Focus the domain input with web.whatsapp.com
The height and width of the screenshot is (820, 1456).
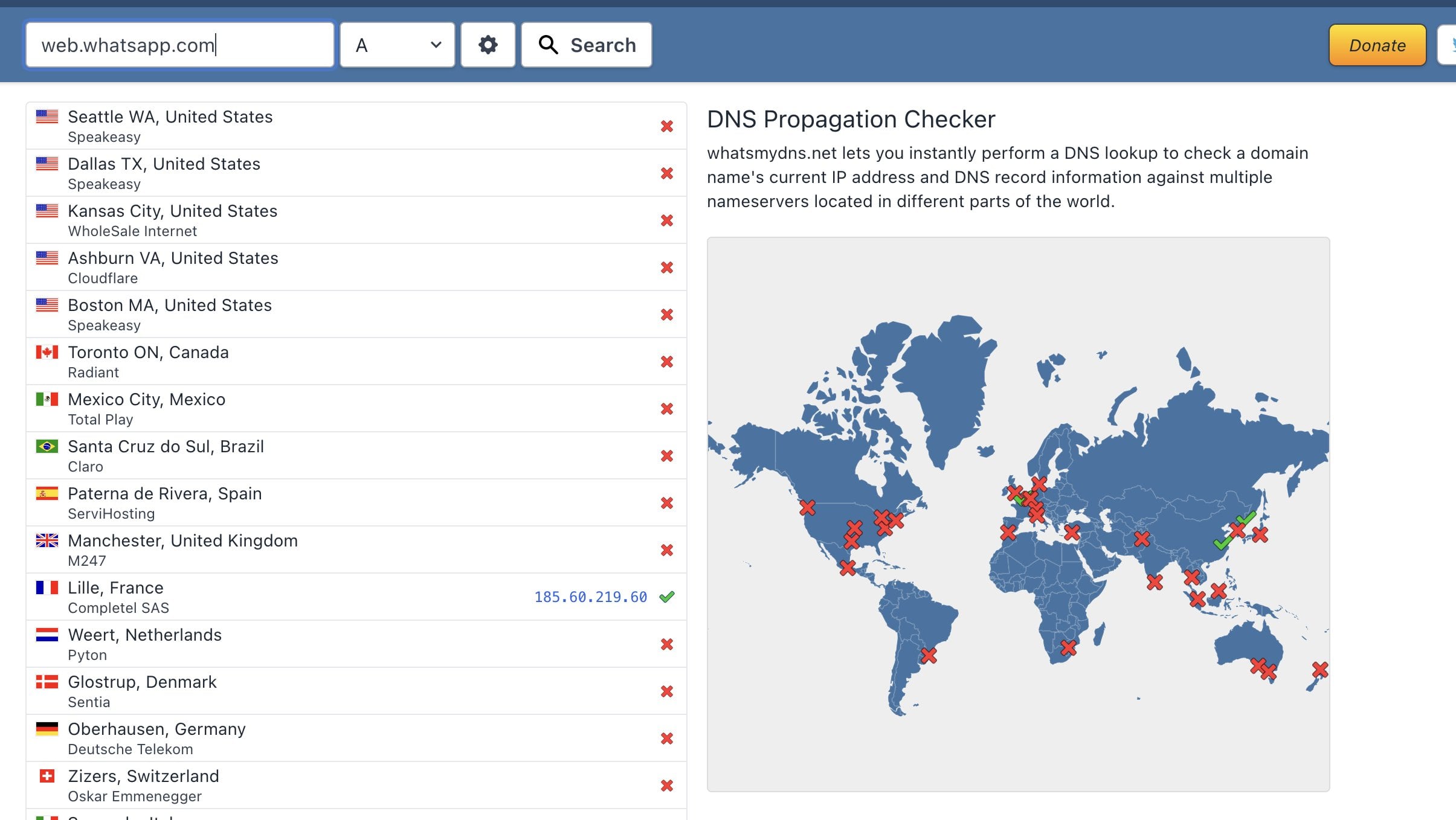point(179,45)
